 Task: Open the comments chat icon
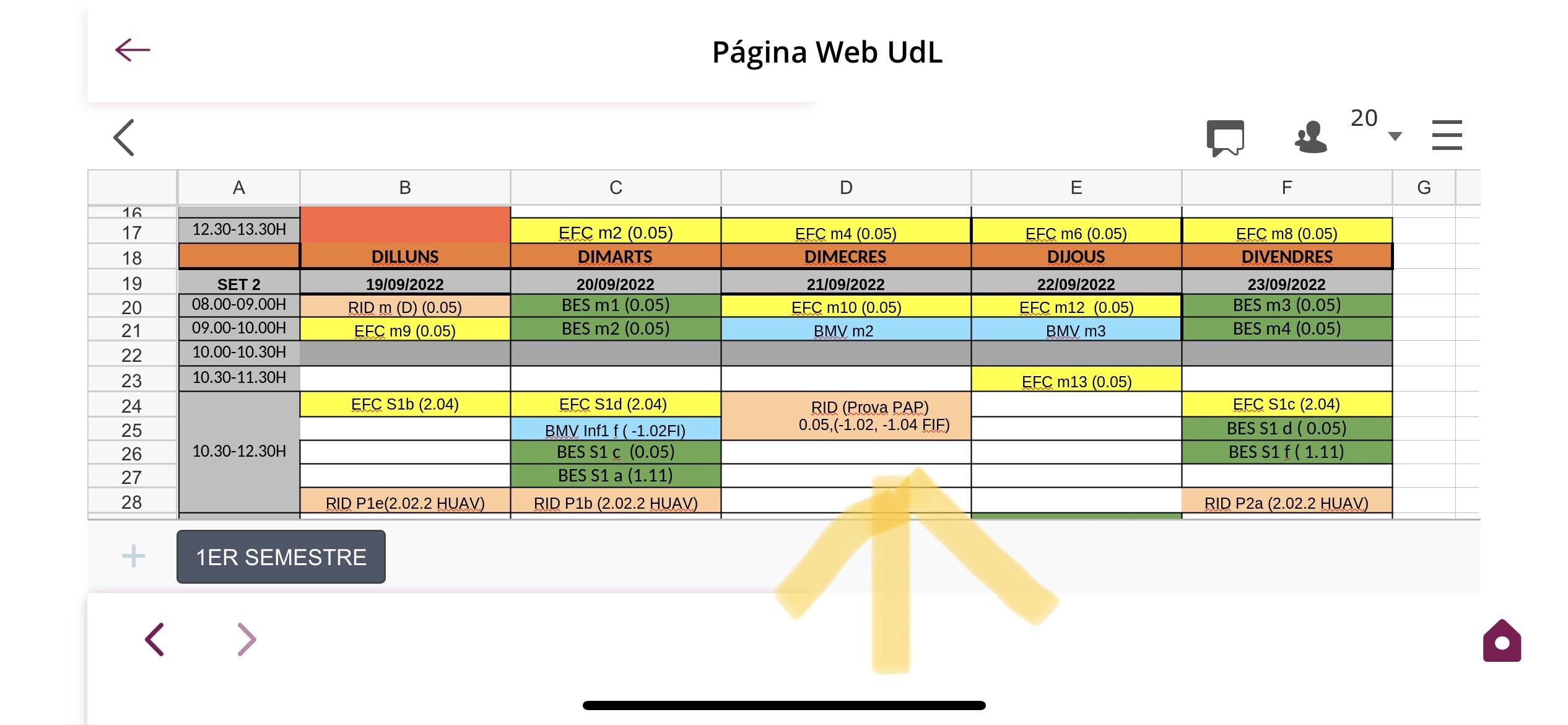click(1225, 138)
